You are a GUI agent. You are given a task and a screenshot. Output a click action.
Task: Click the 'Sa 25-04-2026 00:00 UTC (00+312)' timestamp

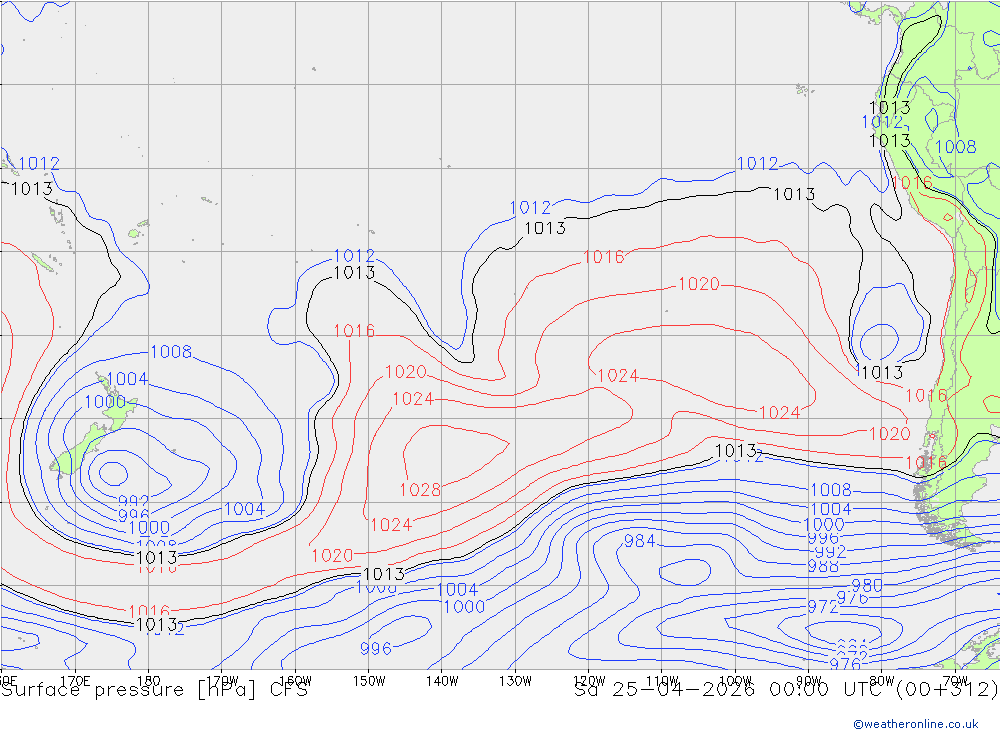(x=786, y=690)
